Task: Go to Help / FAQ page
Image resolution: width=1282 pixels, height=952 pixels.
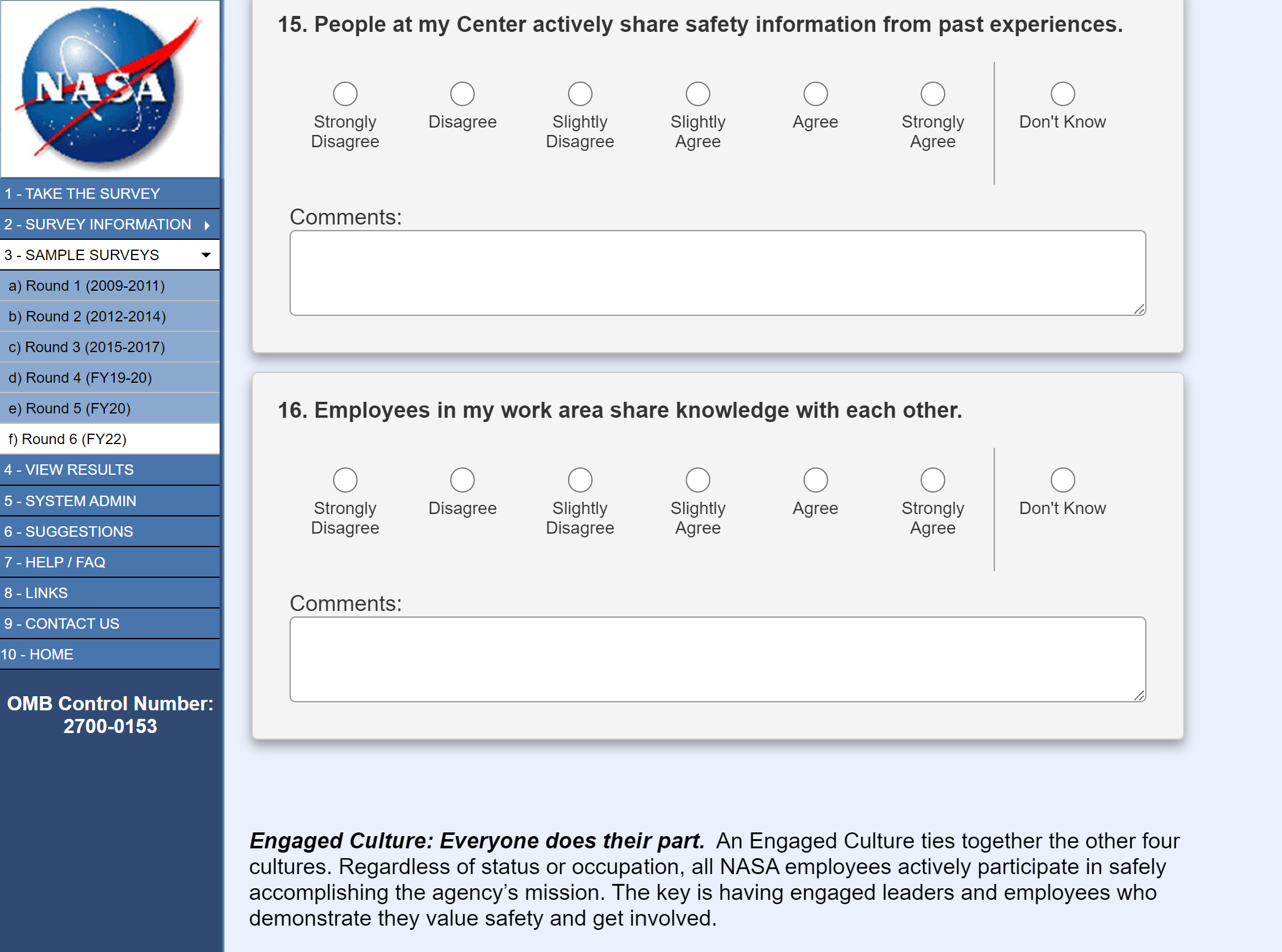Action: click(55, 562)
